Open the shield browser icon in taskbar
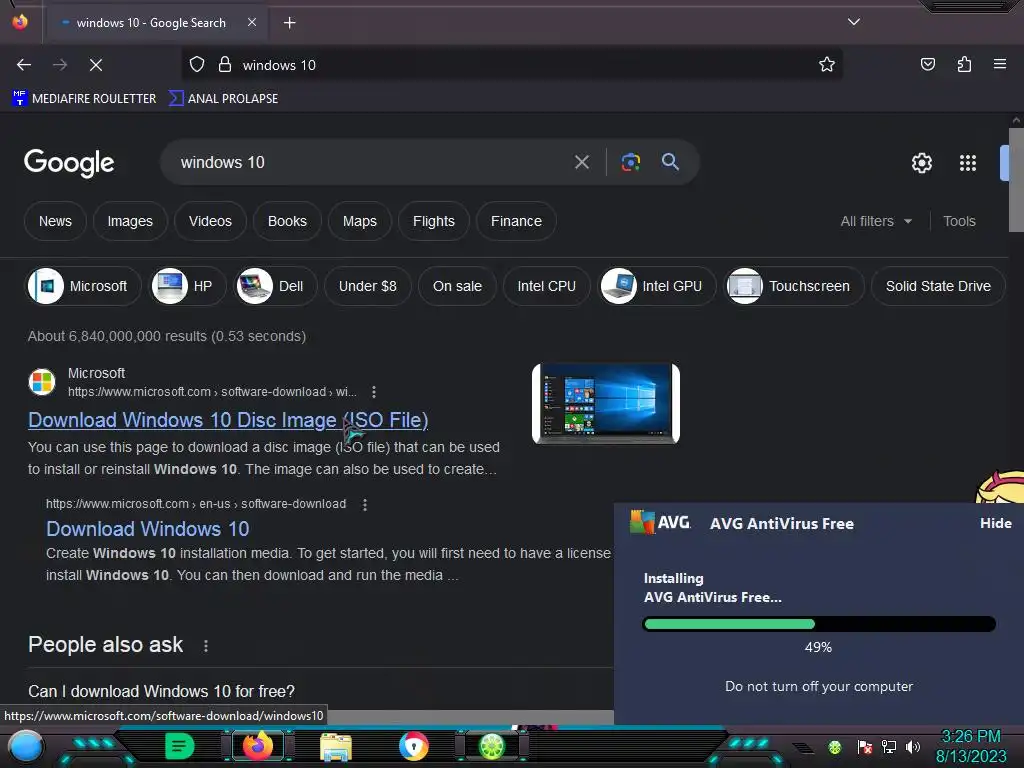Viewport: 1024px width, 768px height. 414,746
